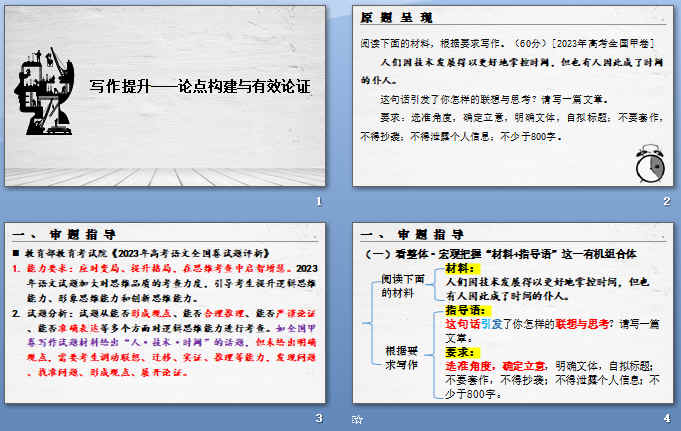Click the 阅读下面的材料 box in slide 4
681x431 pixels.
coord(403,285)
